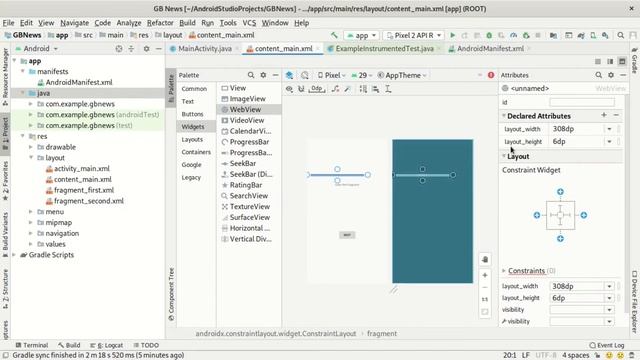Select the Layouts palette category
Screen dimensions: 640x360
[192, 140]
